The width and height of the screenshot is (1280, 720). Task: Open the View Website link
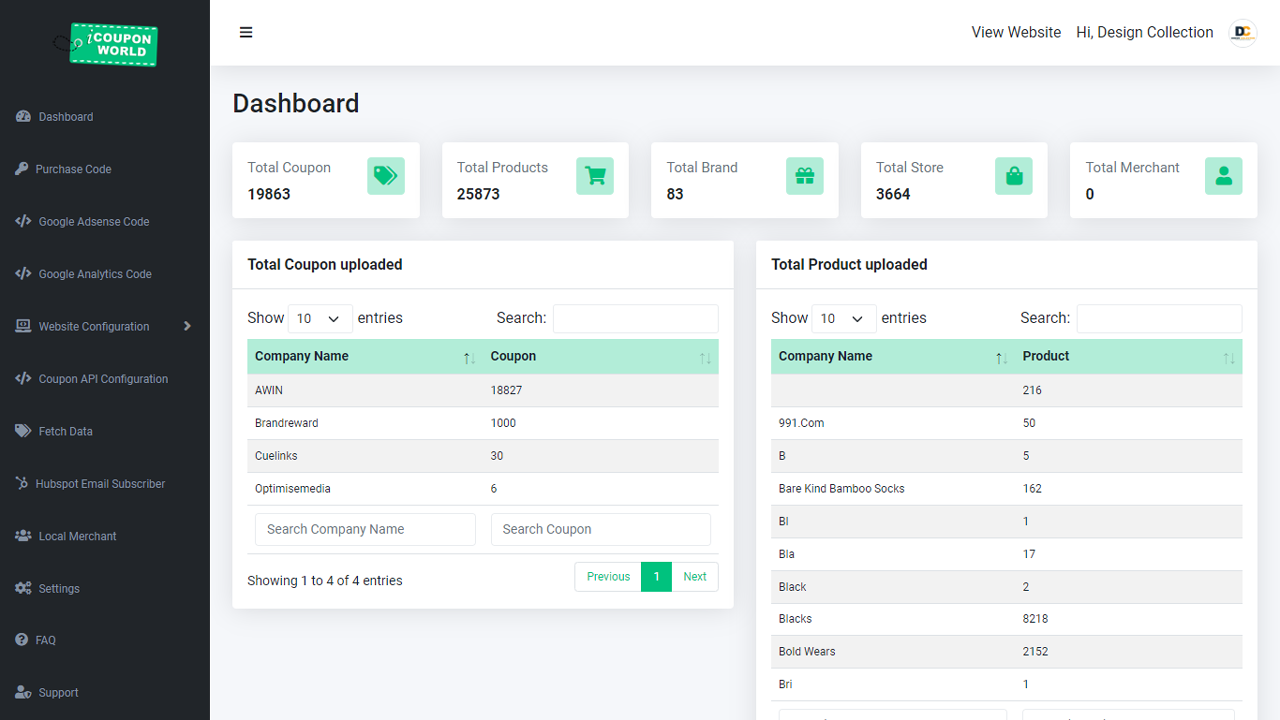(x=1016, y=33)
